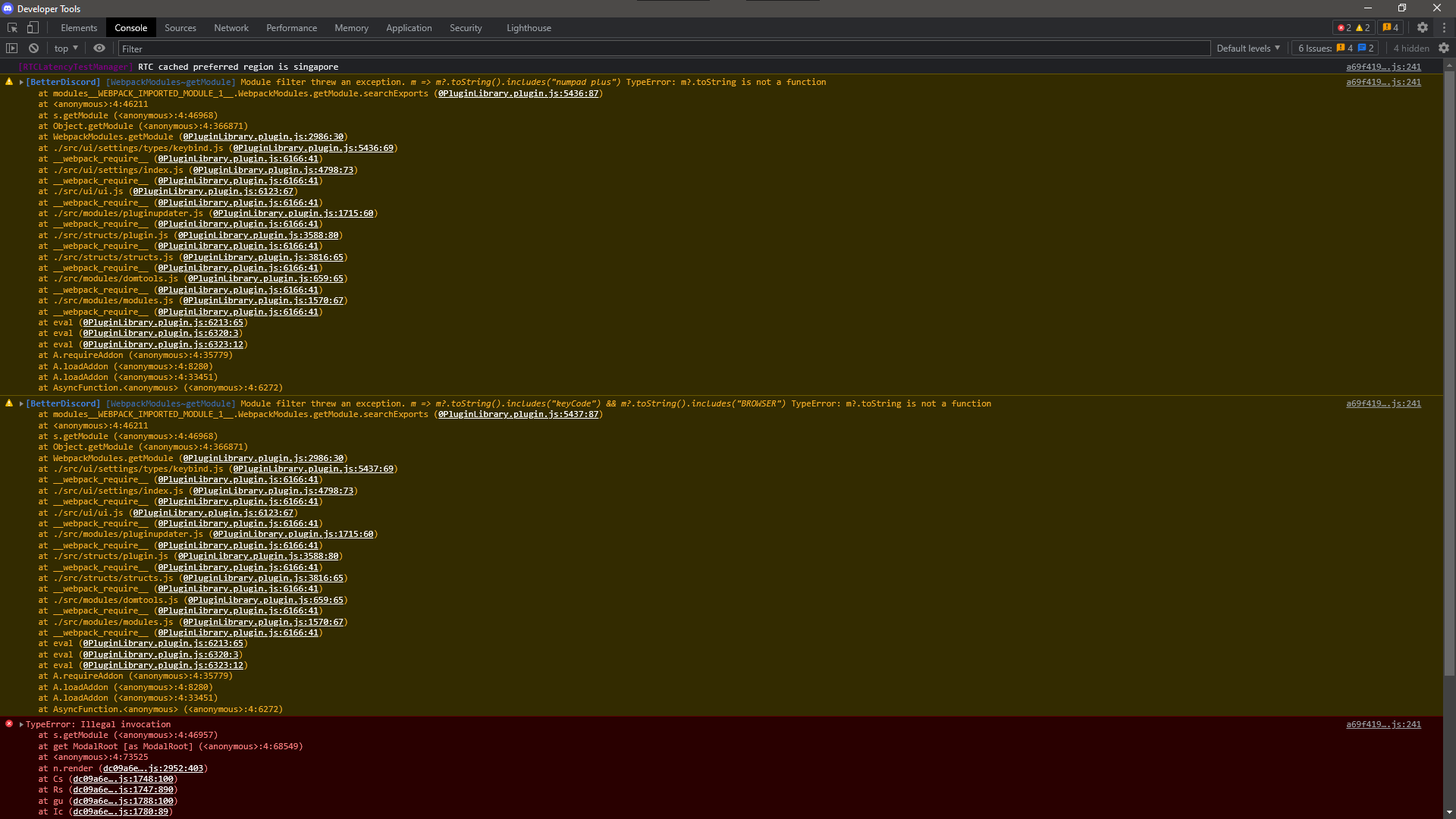
Task: Switch to the Elements tab
Action: [x=79, y=28]
